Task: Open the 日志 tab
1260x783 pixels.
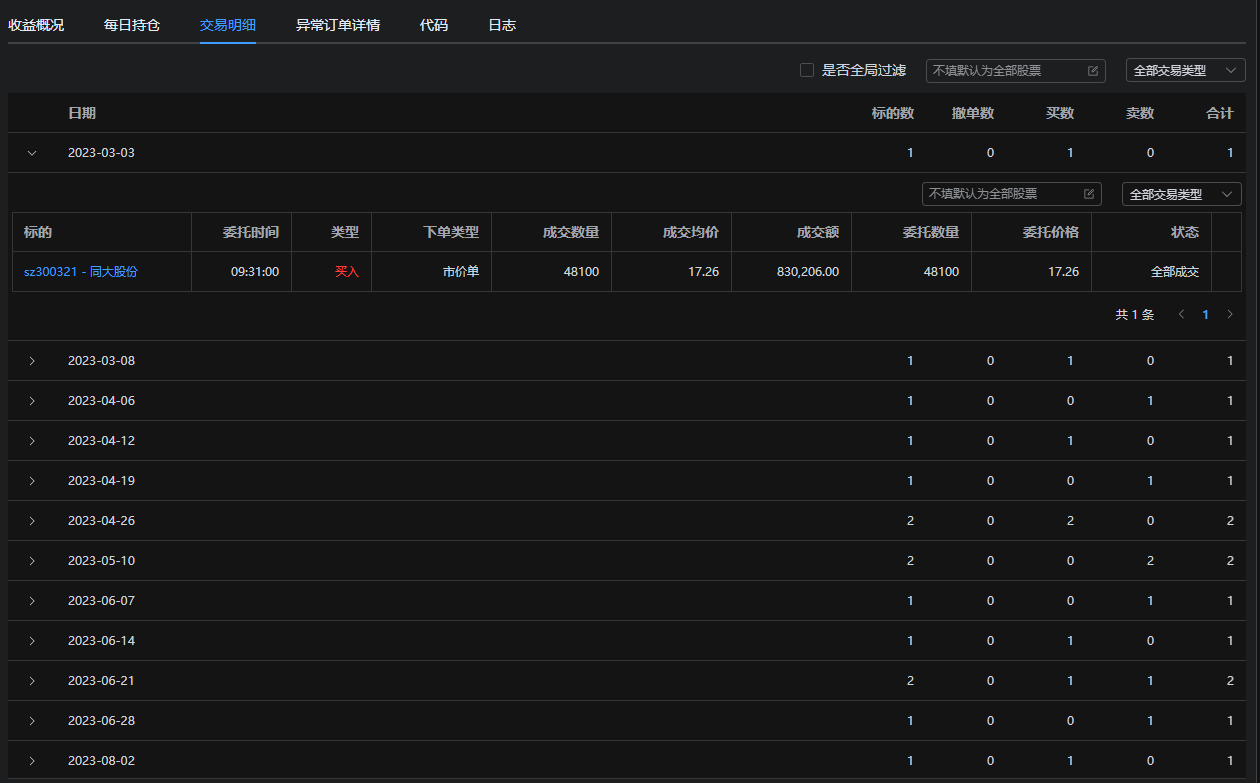Action: pyautogui.click(x=502, y=25)
